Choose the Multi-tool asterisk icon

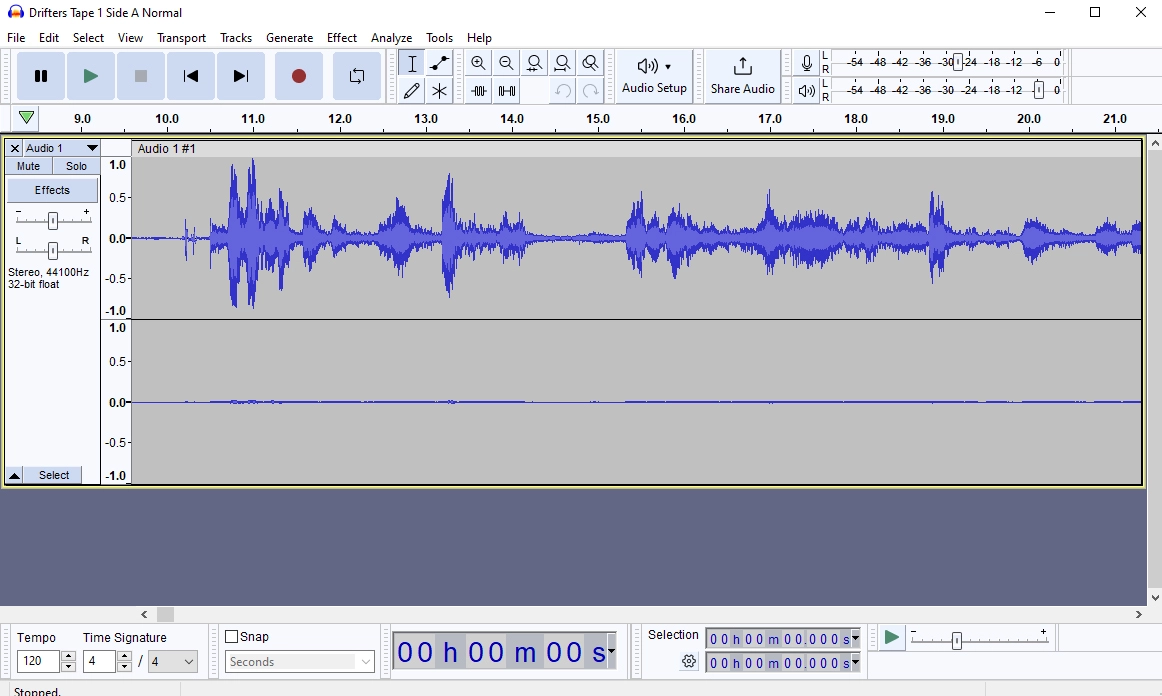pos(439,91)
